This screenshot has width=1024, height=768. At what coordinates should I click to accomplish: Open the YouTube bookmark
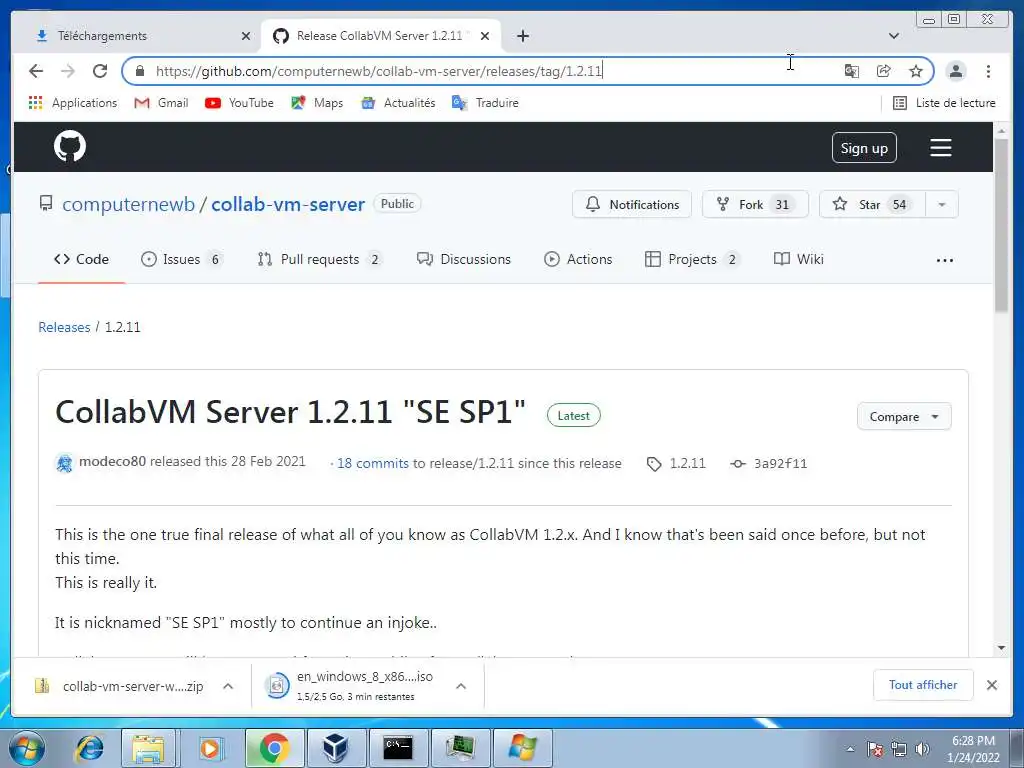pos(239,103)
